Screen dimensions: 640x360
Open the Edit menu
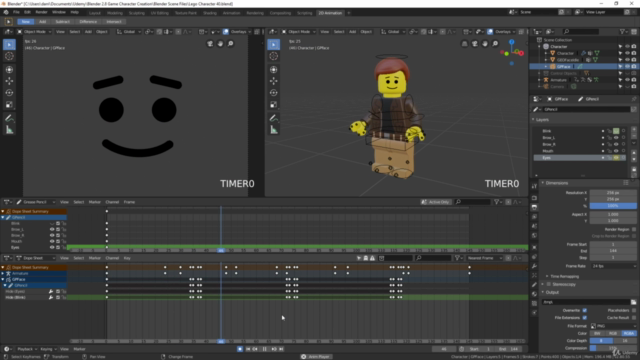tap(27, 12)
